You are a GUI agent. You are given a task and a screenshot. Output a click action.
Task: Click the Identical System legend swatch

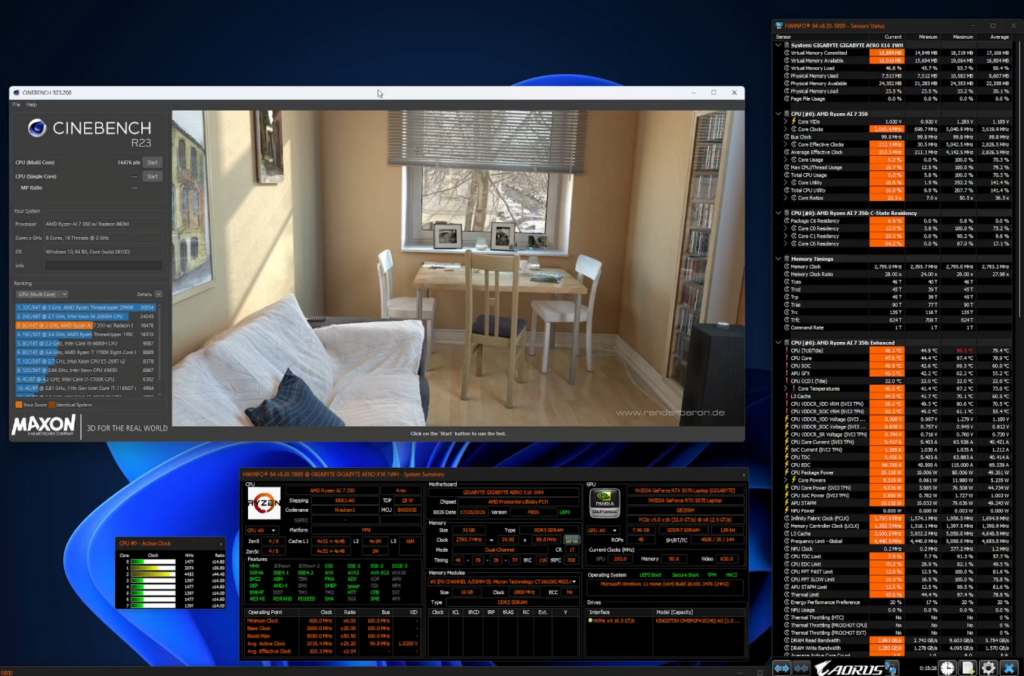pyautogui.click(x=52, y=405)
